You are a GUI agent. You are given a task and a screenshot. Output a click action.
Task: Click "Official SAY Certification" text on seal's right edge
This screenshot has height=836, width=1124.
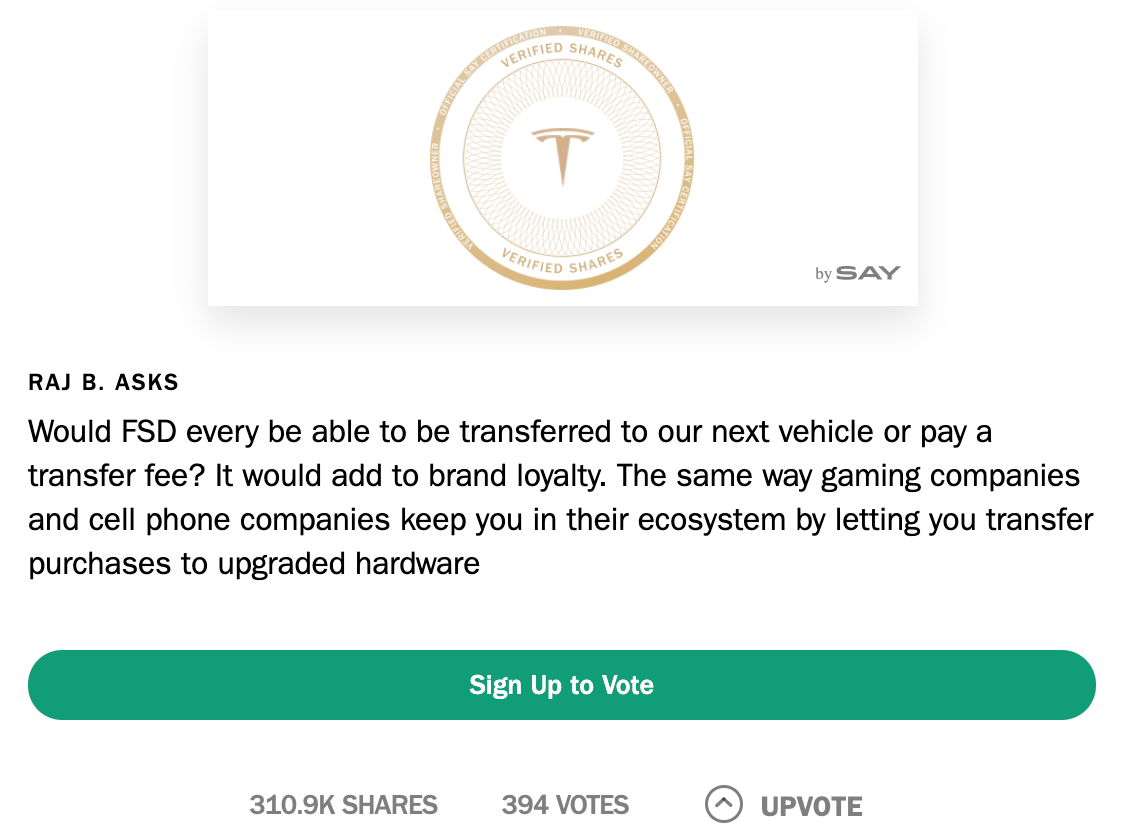[x=671, y=186]
